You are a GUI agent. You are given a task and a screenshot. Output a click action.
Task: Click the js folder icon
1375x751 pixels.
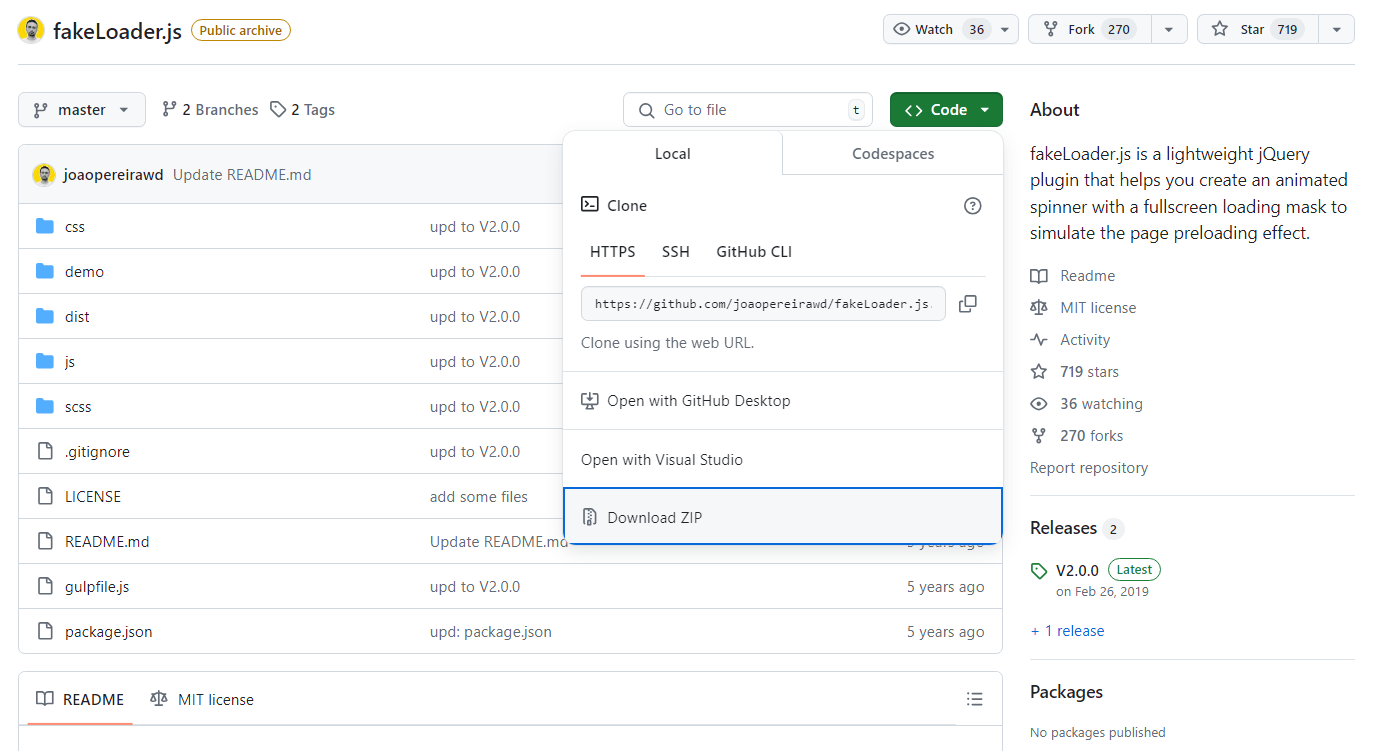44,361
